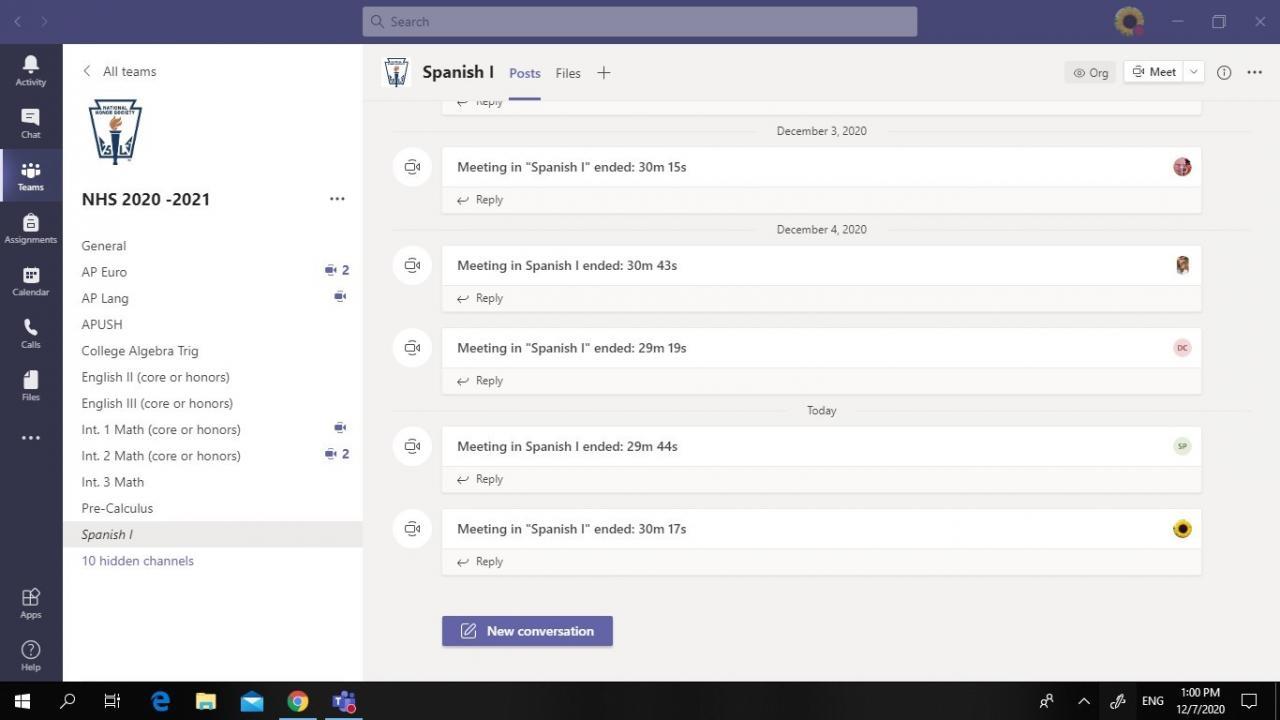Open Task View on the taskbar

[x=112, y=701]
